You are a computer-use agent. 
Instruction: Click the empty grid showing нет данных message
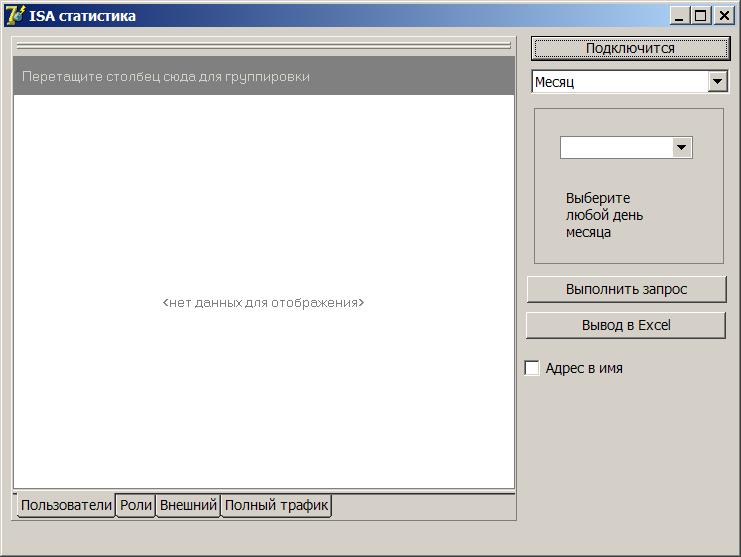(264, 302)
